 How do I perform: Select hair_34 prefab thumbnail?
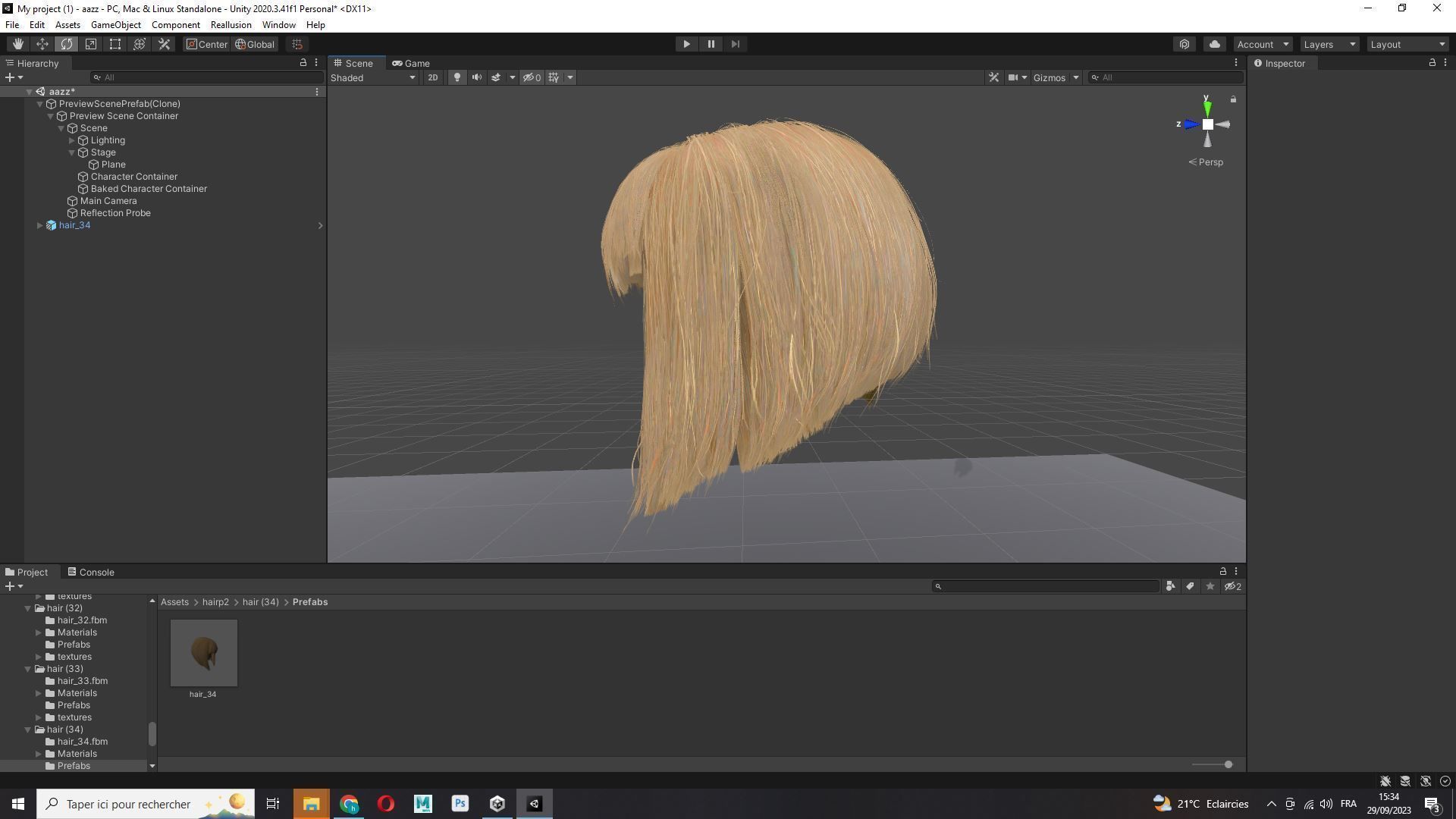click(203, 654)
